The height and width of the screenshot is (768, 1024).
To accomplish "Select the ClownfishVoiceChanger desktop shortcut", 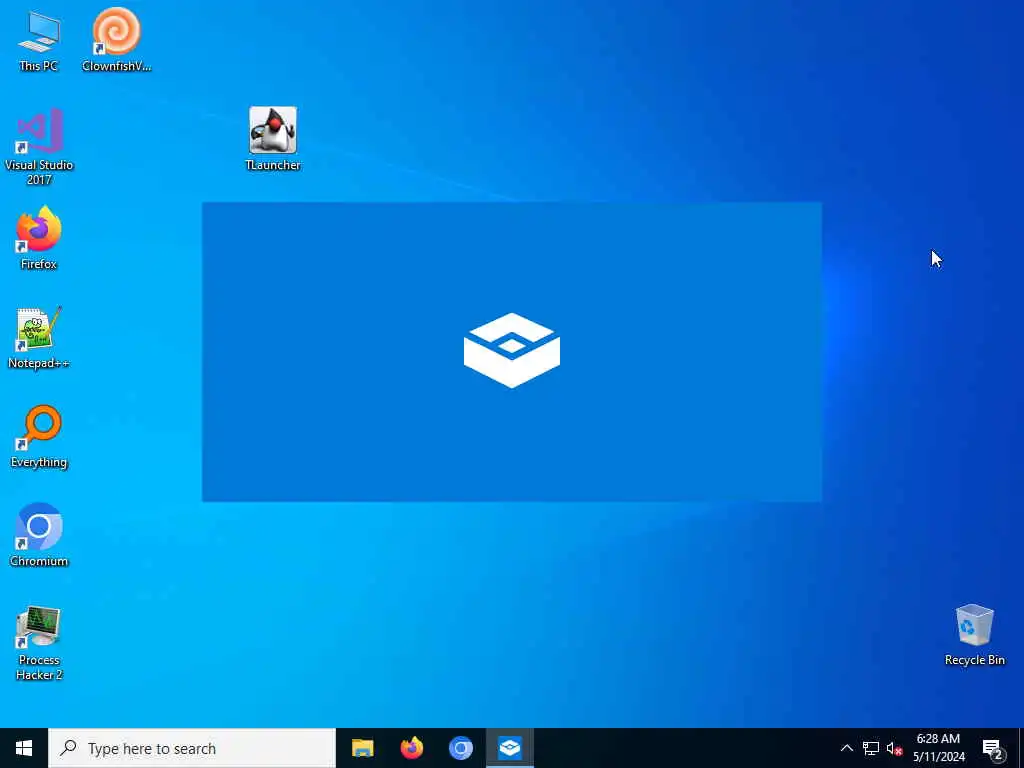I will [x=116, y=40].
